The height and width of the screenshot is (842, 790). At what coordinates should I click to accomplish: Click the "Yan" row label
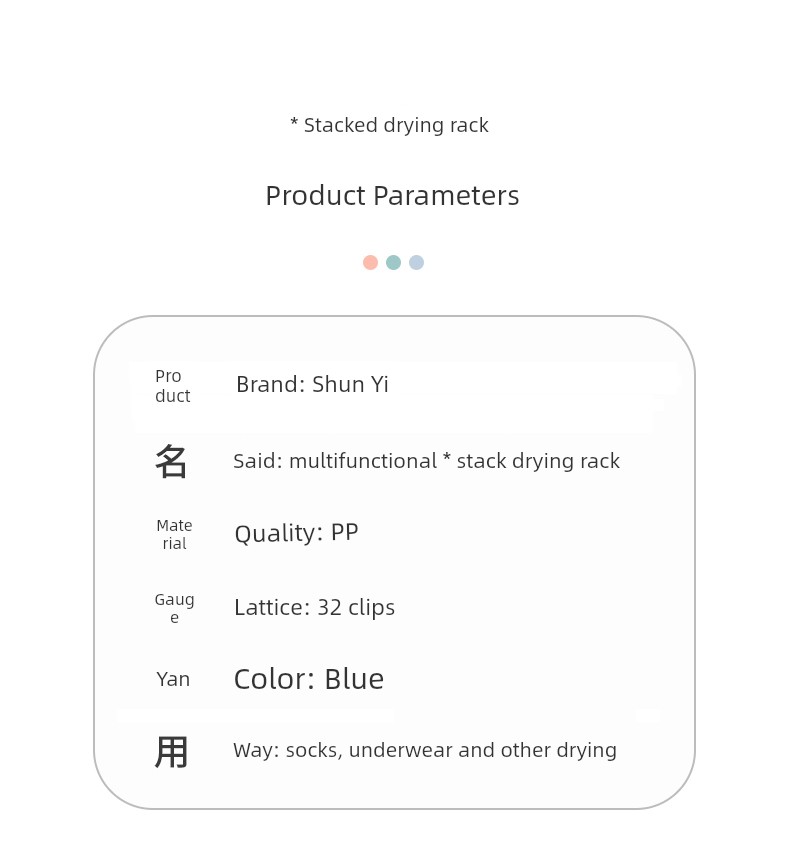coord(173,680)
